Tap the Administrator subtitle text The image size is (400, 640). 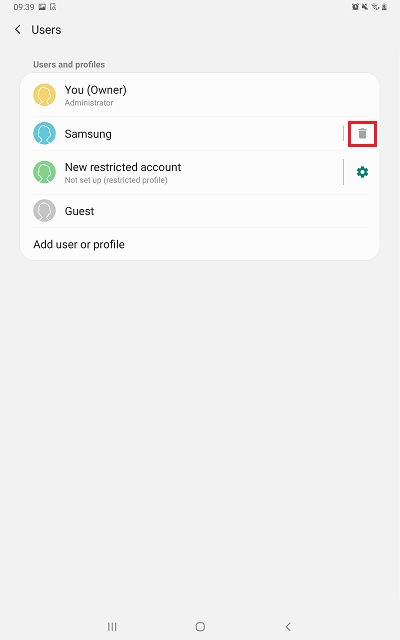click(89, 103)
